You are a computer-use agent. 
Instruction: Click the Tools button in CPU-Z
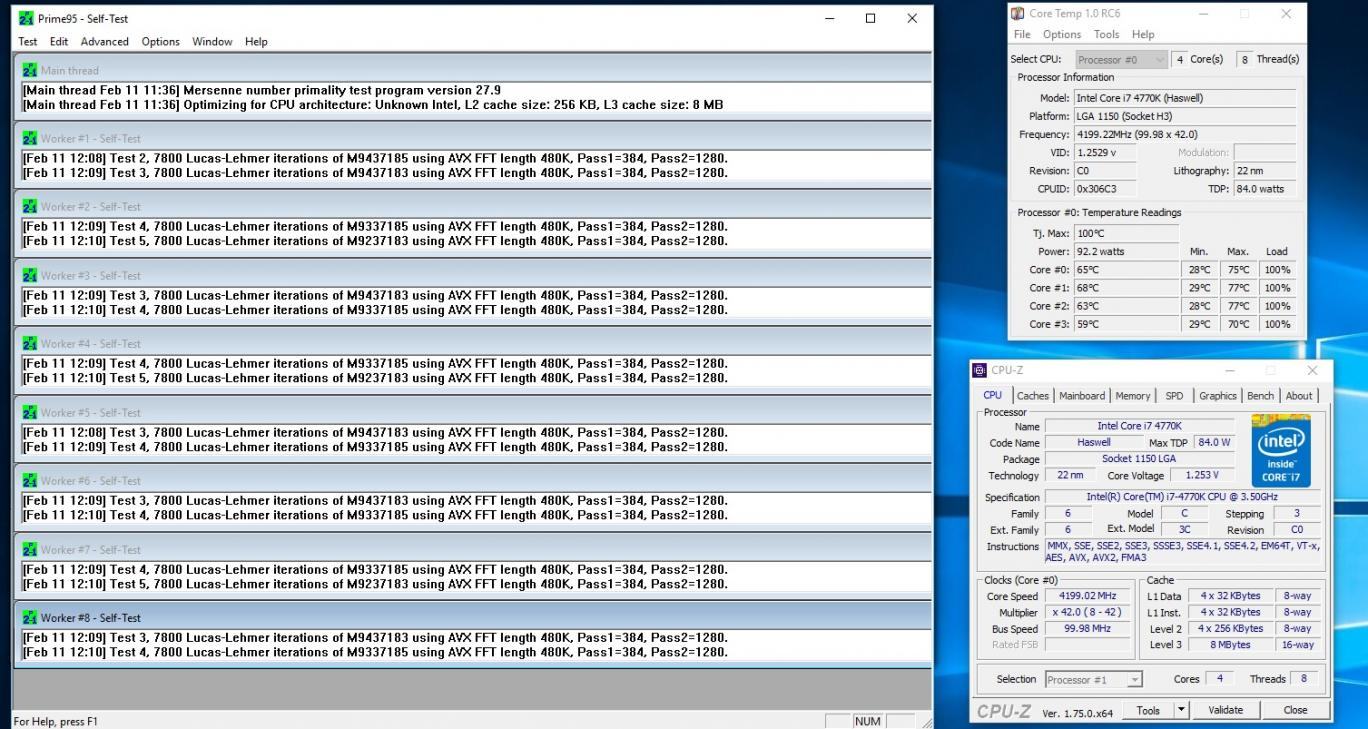[x=1148, y=710]
